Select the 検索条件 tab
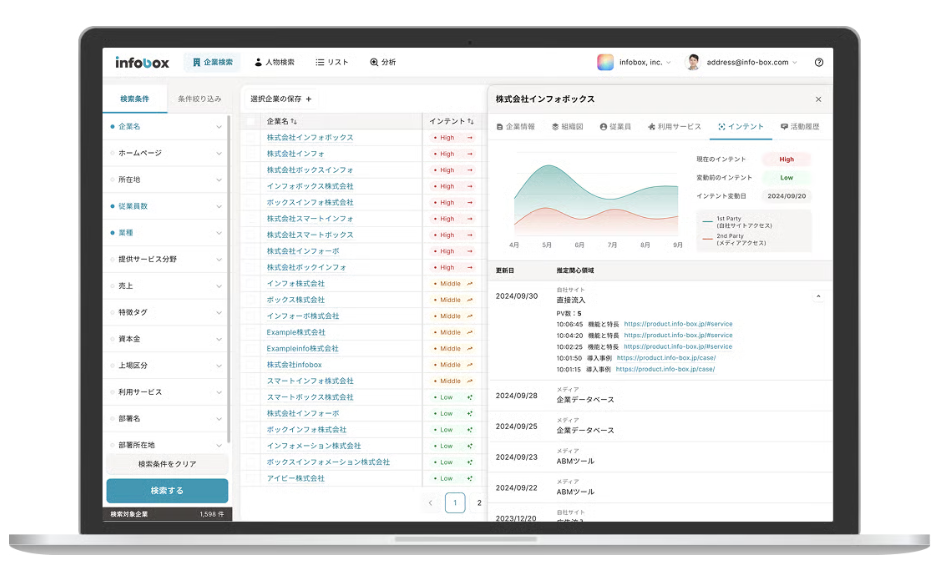 pos(135,99)
